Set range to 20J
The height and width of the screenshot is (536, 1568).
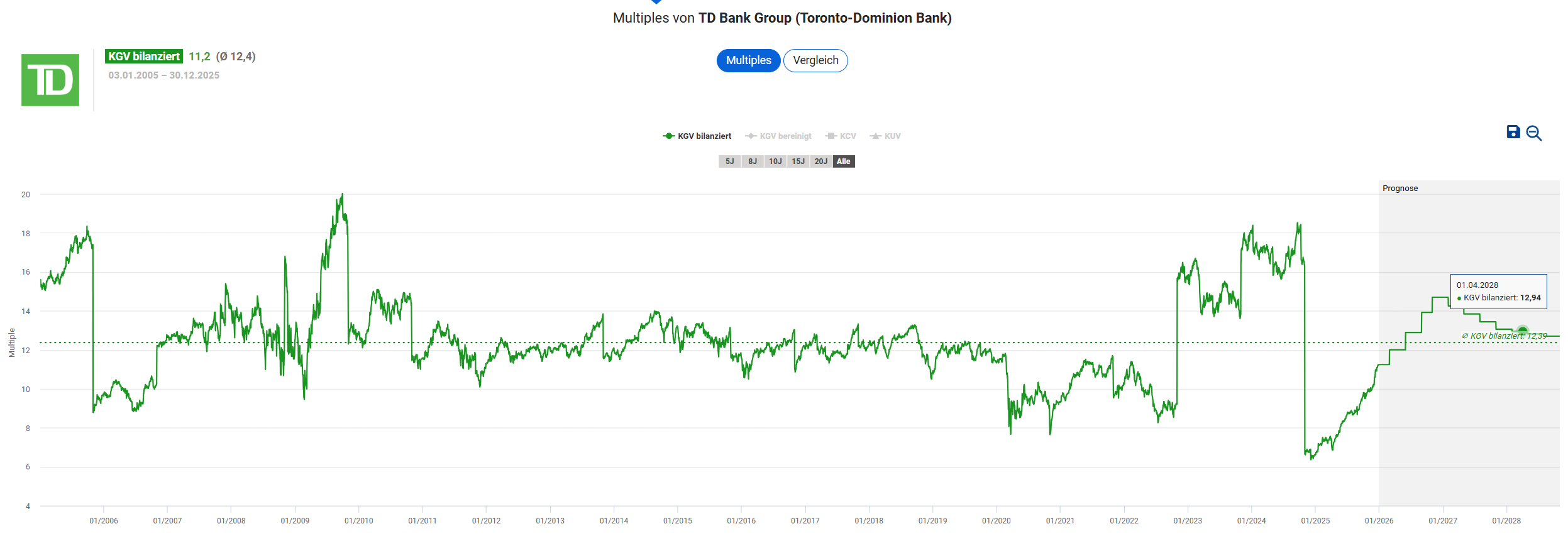pyautogui.click(x=820, y=161)
